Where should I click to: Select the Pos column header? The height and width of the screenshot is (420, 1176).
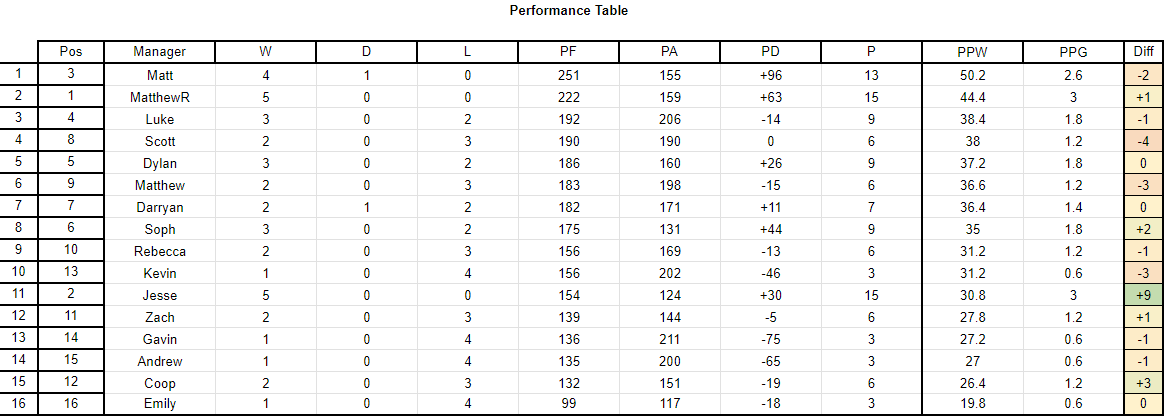[70, 52]
